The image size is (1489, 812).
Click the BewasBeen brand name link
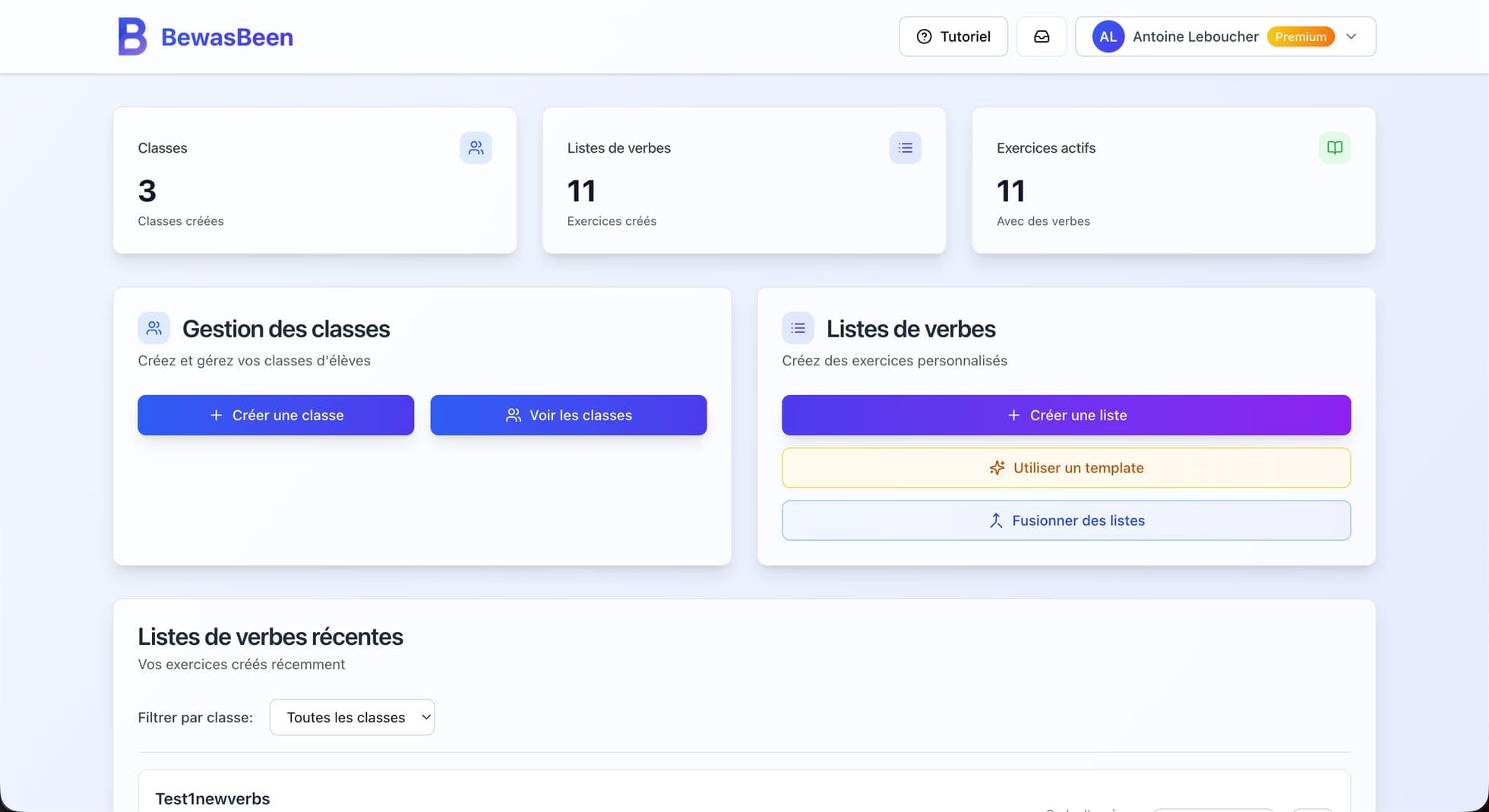[x=227, y=36]
